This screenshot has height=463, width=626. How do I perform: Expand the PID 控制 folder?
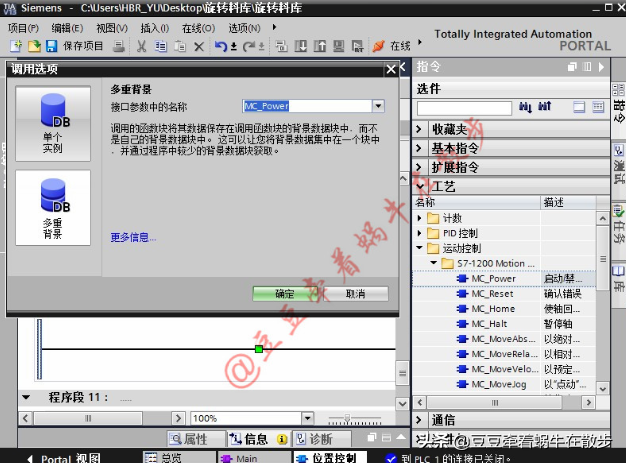(x=419, y=233)
